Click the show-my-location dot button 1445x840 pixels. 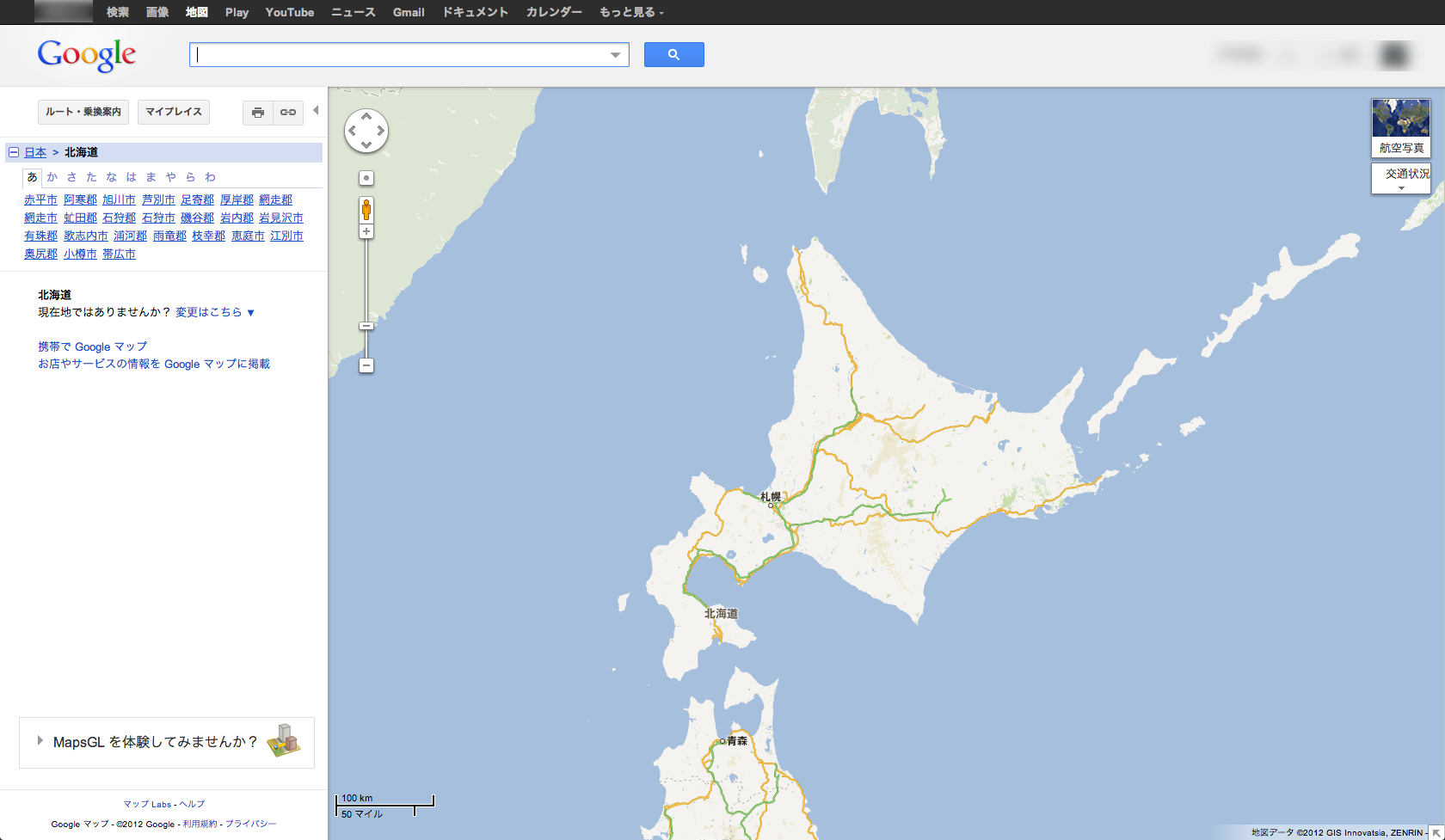[x=366, y=178]
